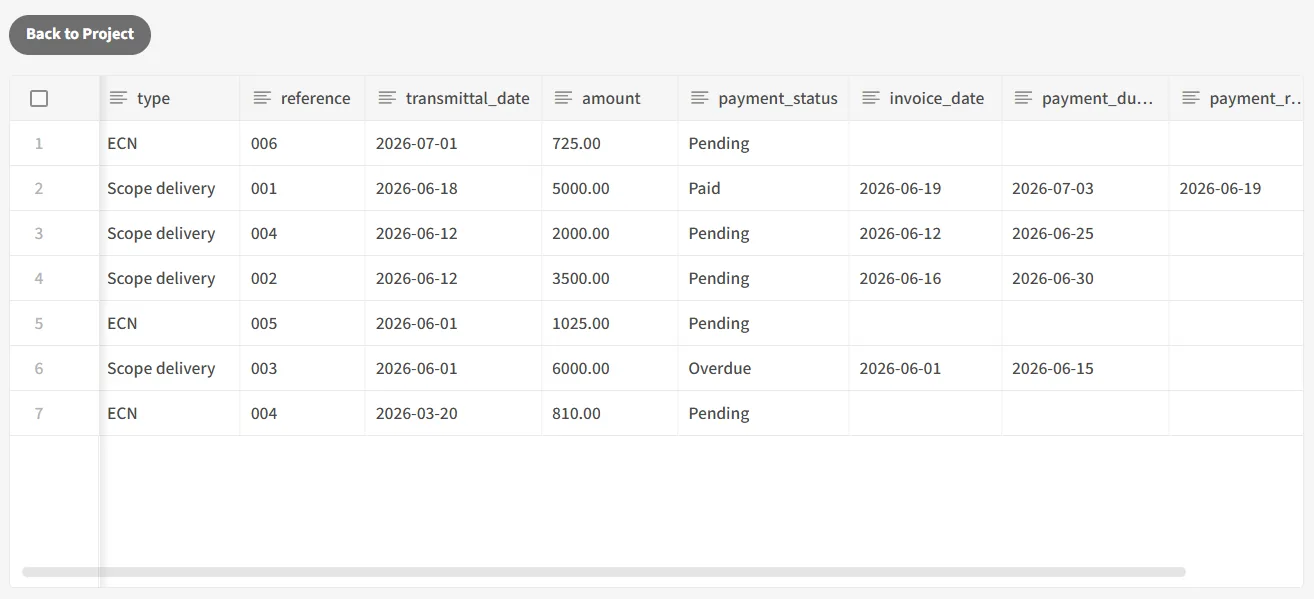
Task: Click invoice date 2026-06-01
Action: click(x=926, y=368)
